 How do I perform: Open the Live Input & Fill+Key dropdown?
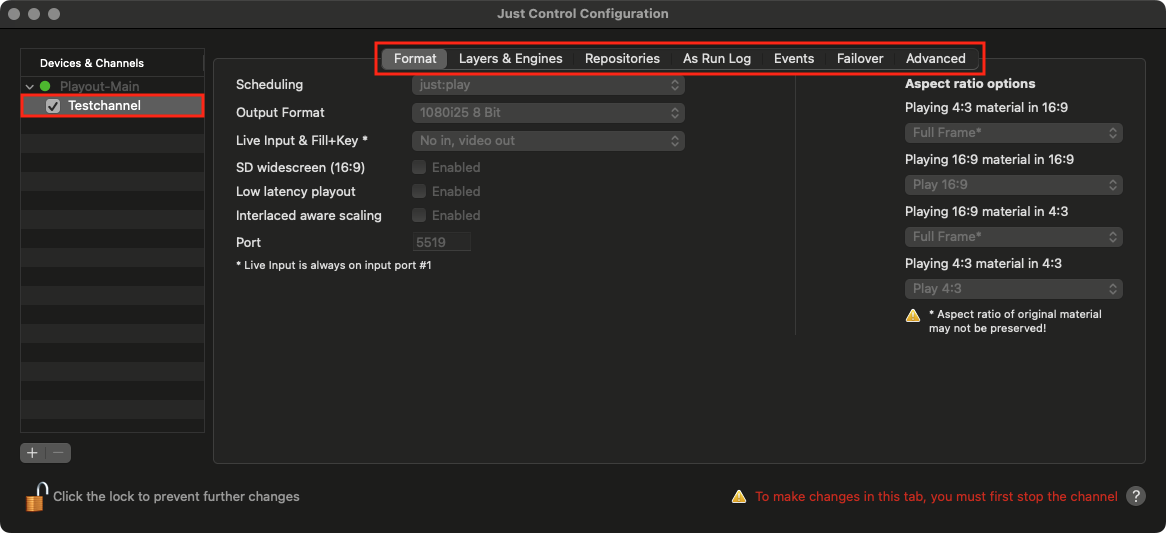548,140
